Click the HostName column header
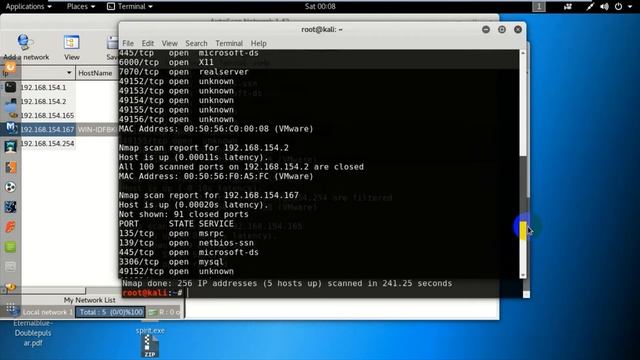 (x=97, y=73)
